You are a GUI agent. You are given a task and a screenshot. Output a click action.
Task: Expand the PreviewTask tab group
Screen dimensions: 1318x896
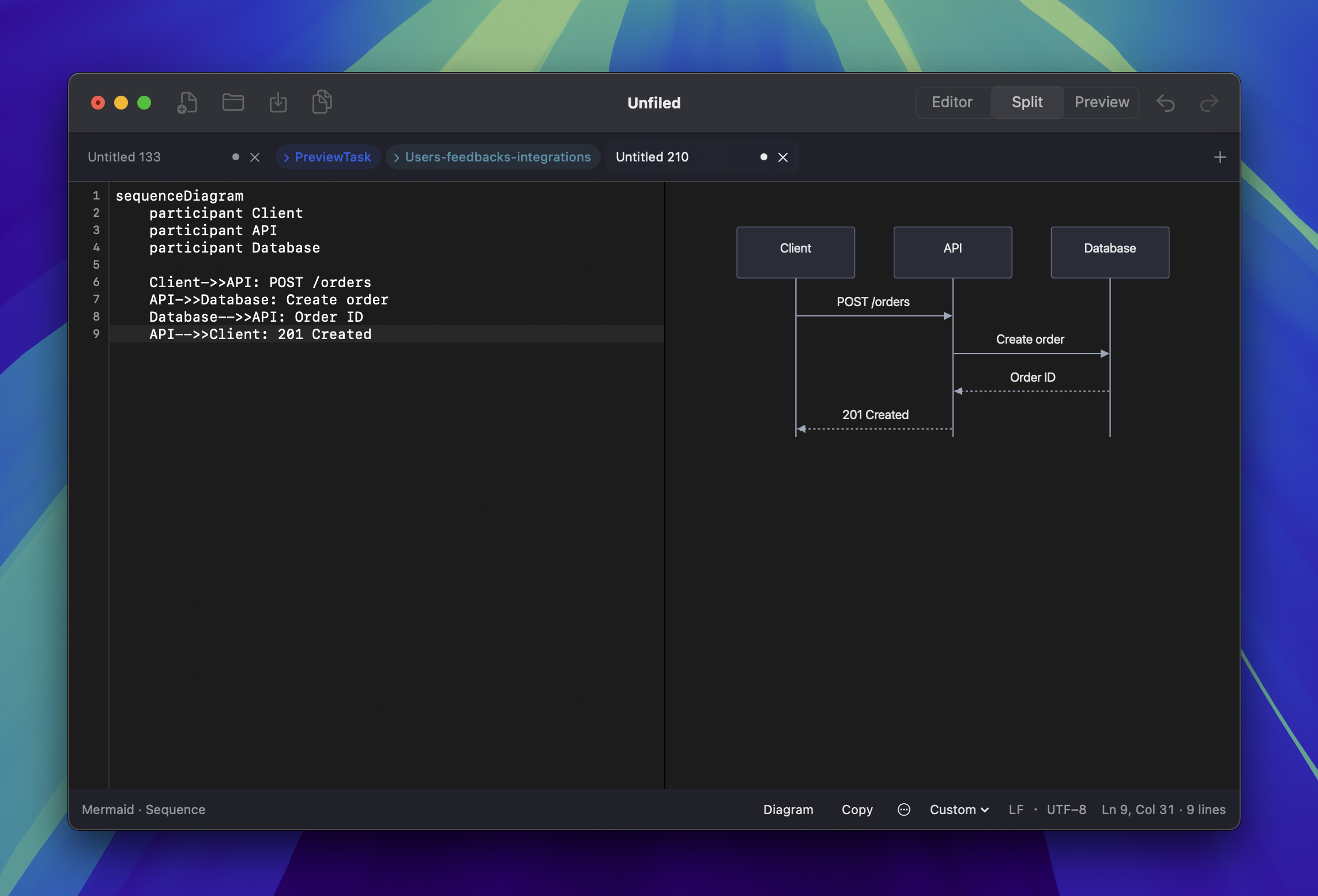point(327,157)
